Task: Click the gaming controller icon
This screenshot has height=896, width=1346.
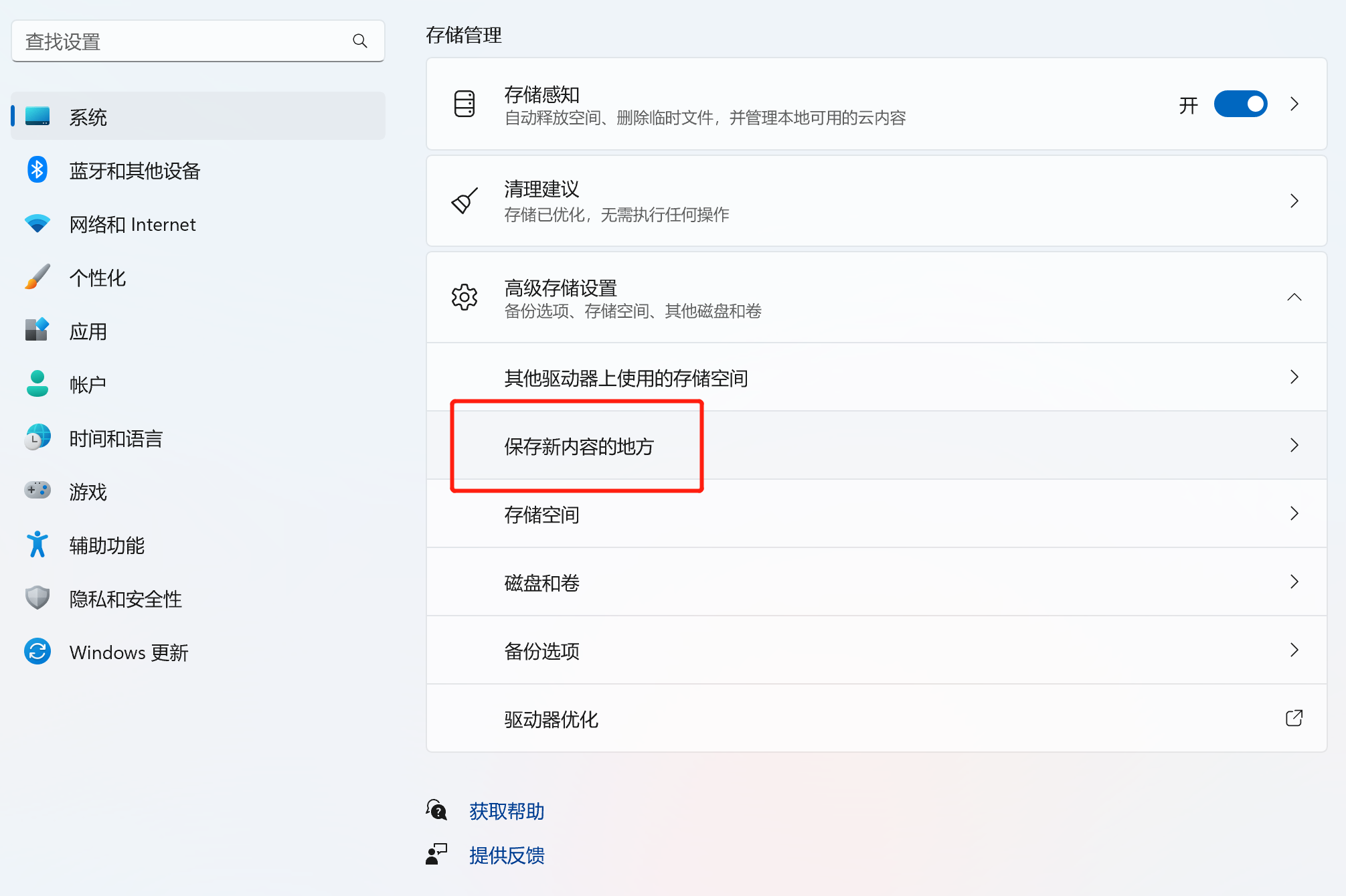Action: [37, 490]
